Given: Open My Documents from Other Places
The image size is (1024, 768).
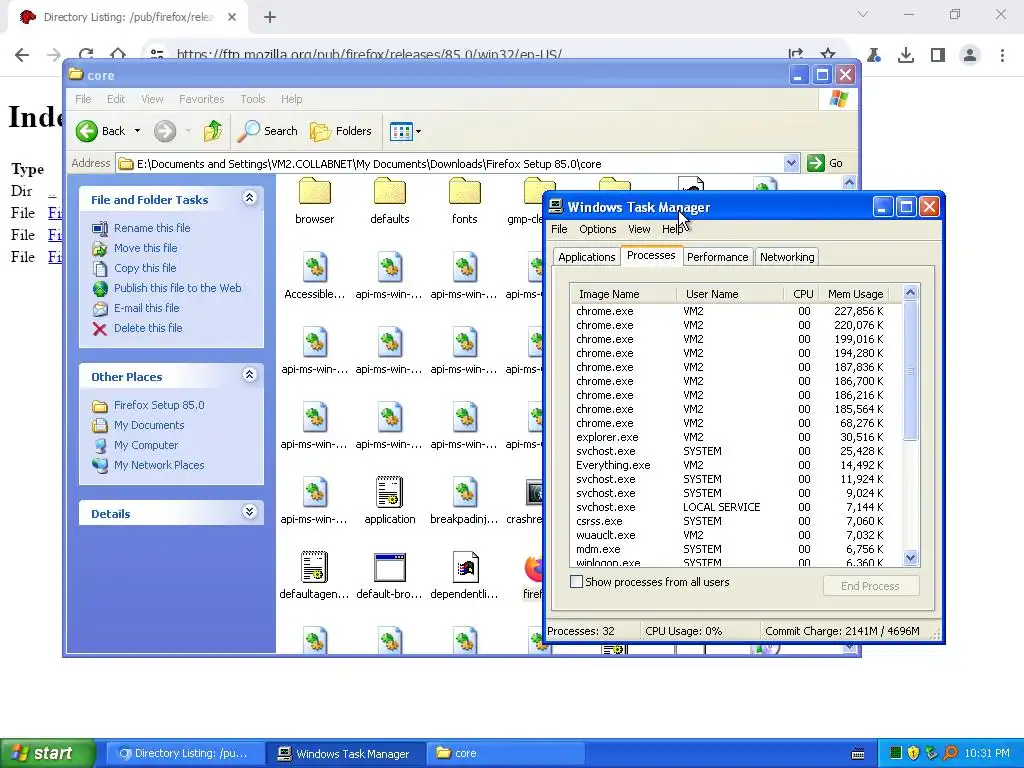Looking at the screenshot, I should (149, 425).
